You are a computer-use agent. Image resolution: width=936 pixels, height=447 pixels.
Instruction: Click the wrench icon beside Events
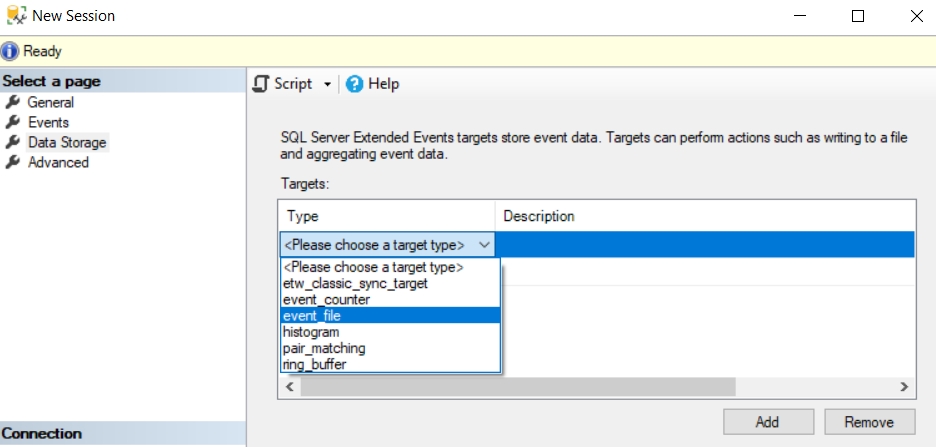coord(13,122)
